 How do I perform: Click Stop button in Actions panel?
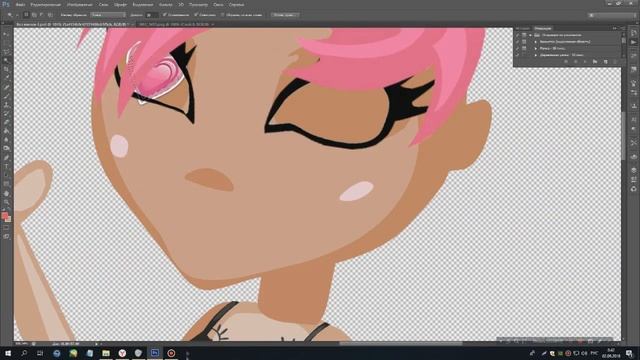[x=566, y=62]
